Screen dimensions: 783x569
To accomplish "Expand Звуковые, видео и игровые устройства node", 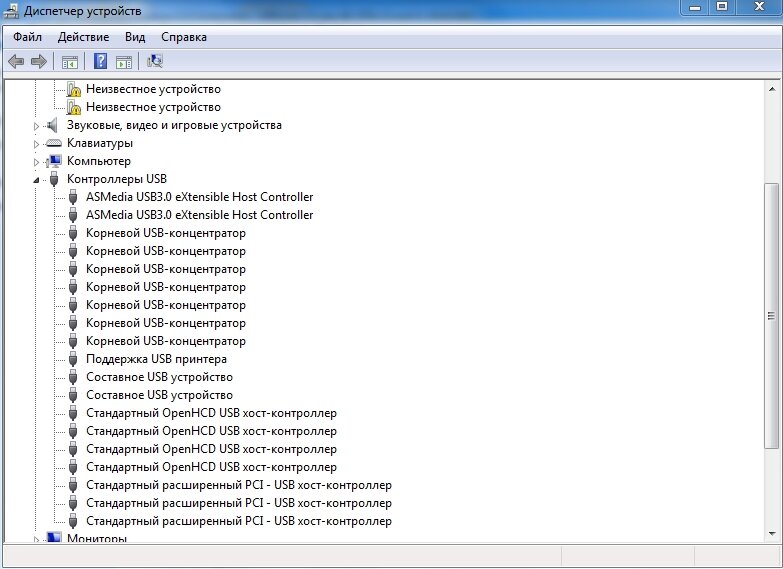I will 36,126.
